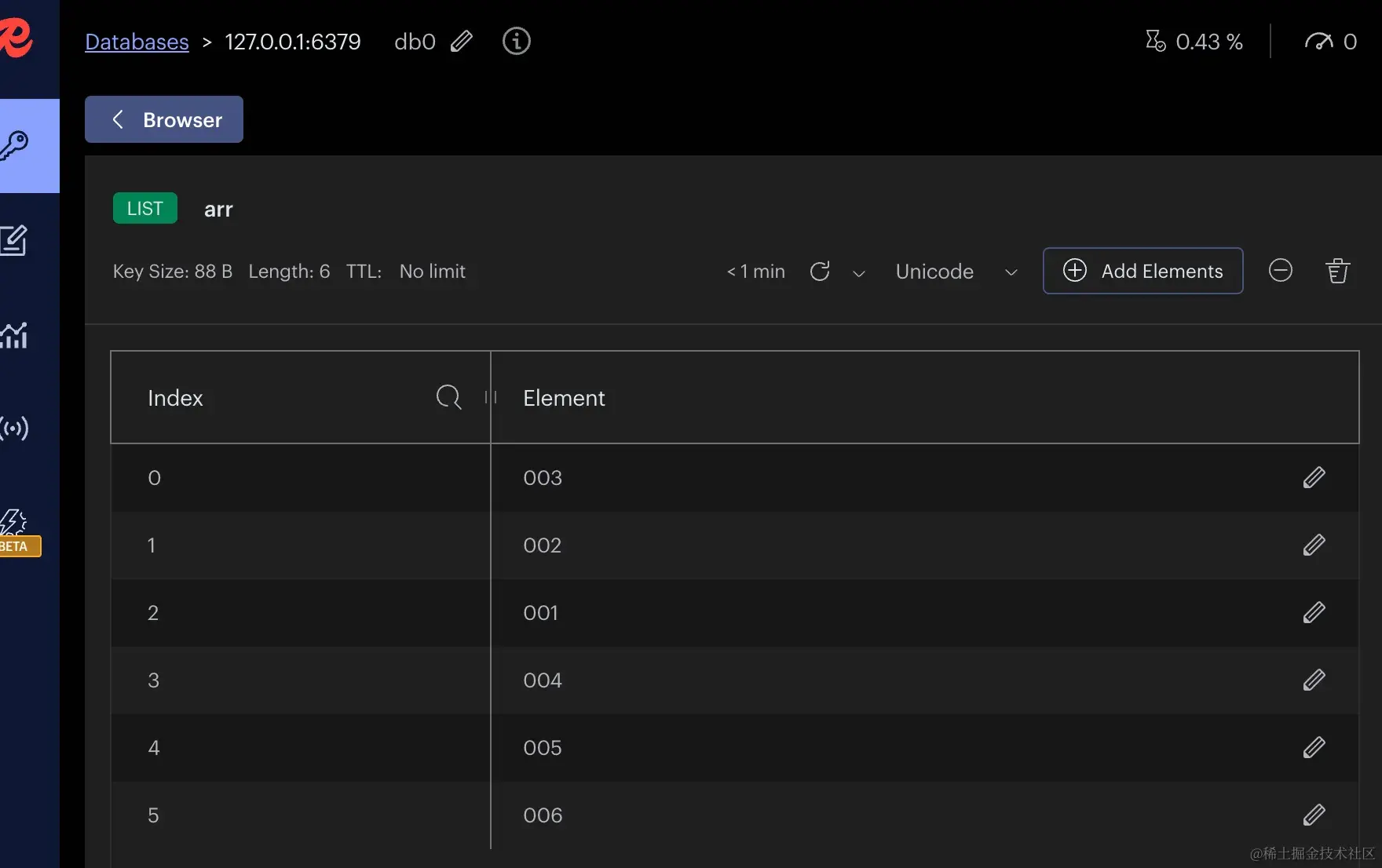Open the Redis logo home icon
Image resolution: width=1382 pixels, height=868 pixels.
(16, 37)
